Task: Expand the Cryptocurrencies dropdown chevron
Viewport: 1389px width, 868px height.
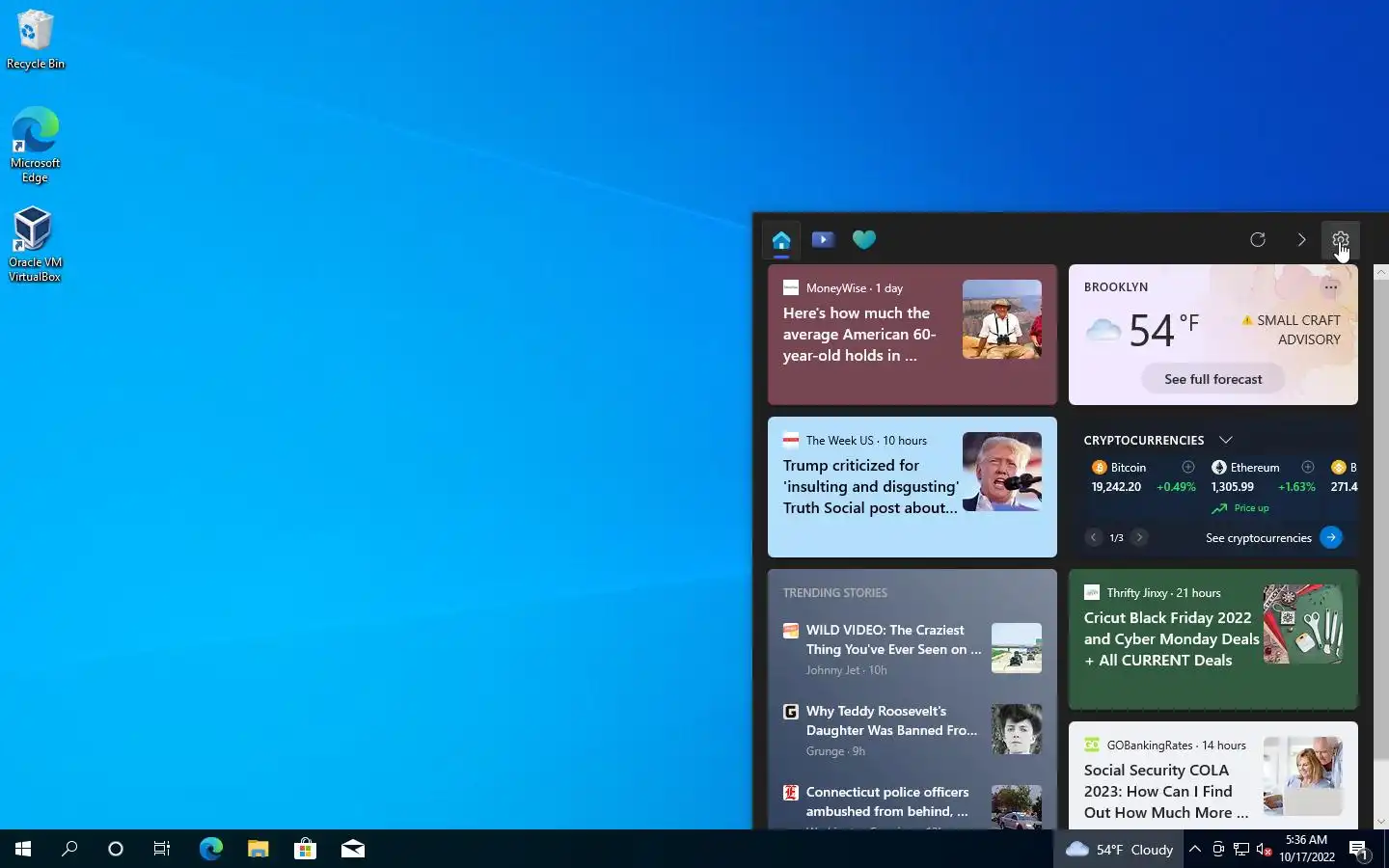Action: 1226,440
